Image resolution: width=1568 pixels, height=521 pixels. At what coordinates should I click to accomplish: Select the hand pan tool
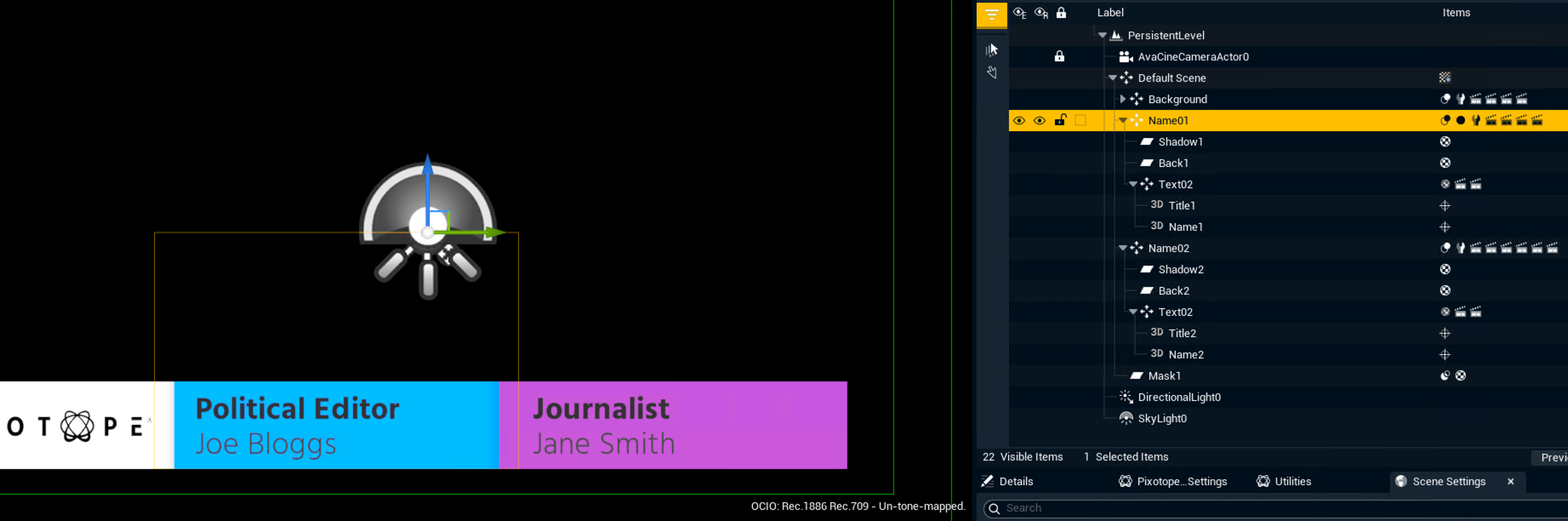click(x=992, y=72)
